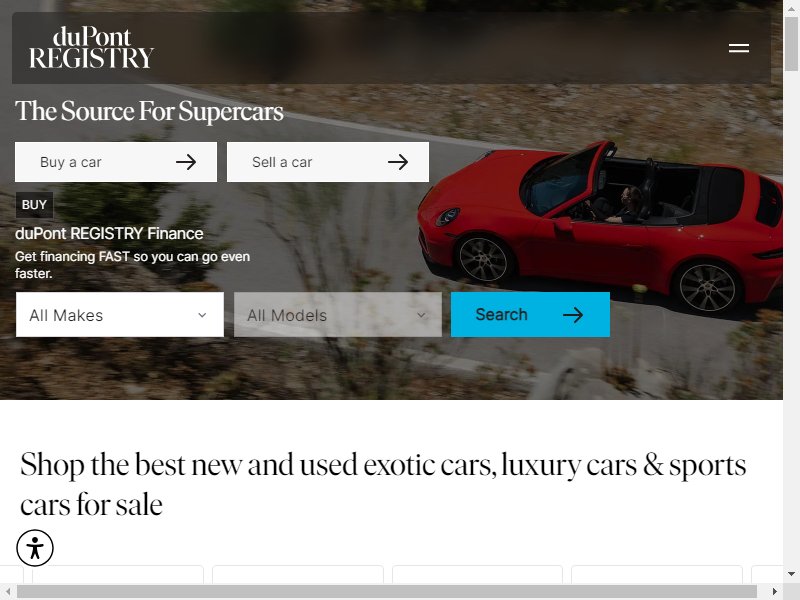800x600 pixels.
Task: Click the arrow in Sell a car
Action: pyautogui.click(x=397, y=162)
